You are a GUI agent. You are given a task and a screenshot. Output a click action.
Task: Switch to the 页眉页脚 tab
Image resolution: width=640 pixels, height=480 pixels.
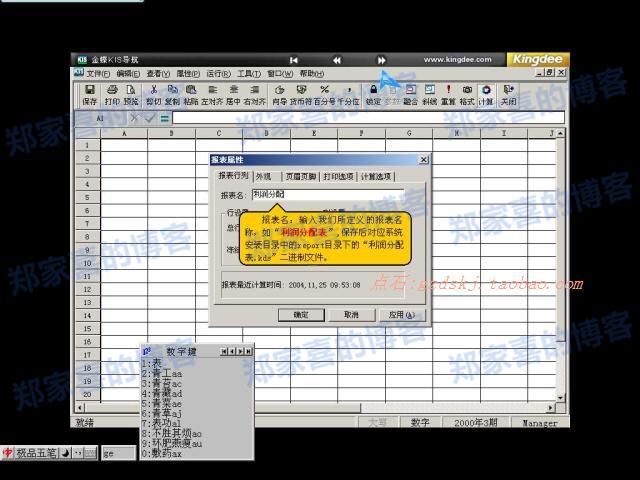(x=301, y=176)
